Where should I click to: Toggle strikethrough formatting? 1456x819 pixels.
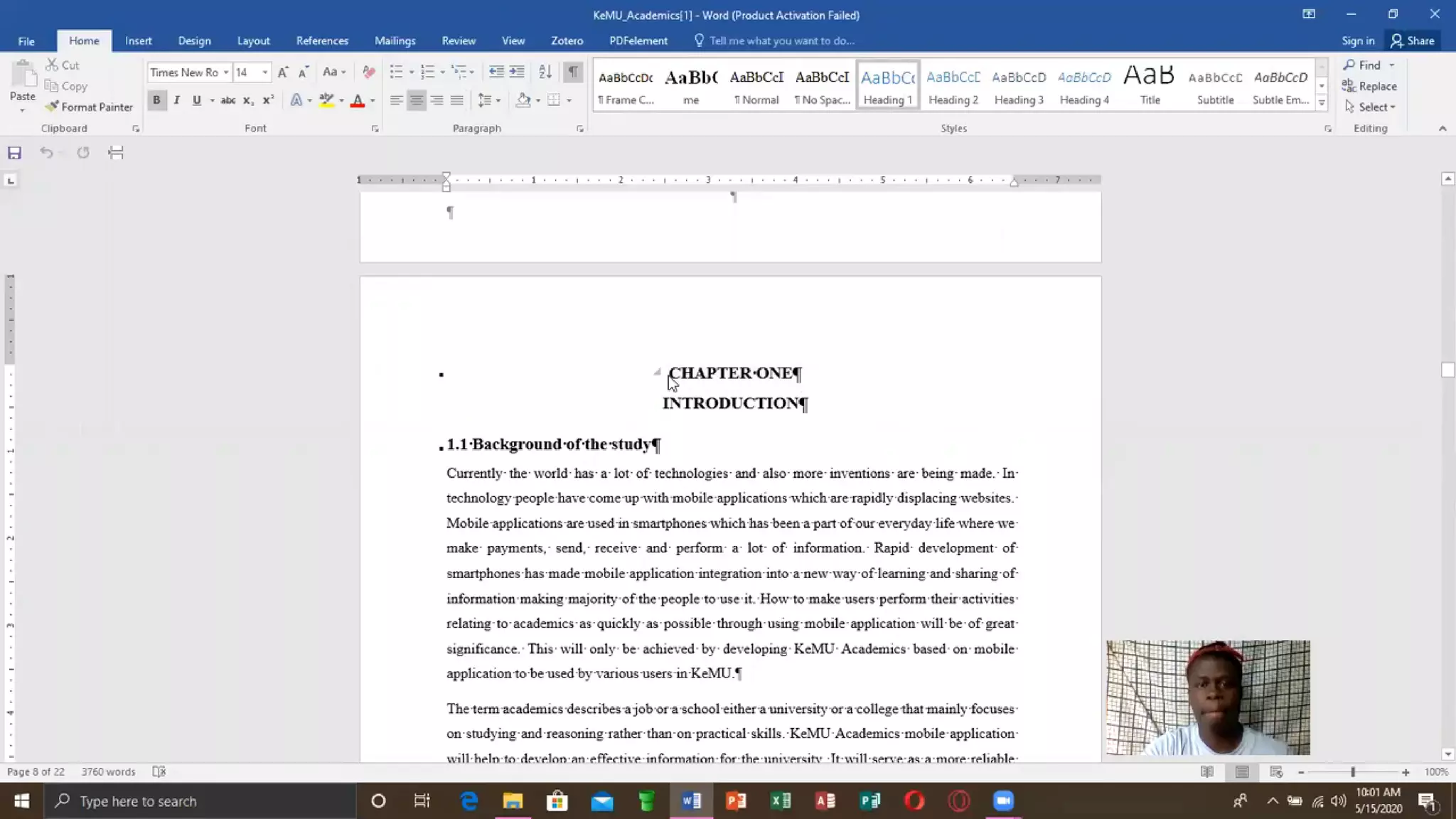[227, 100]
